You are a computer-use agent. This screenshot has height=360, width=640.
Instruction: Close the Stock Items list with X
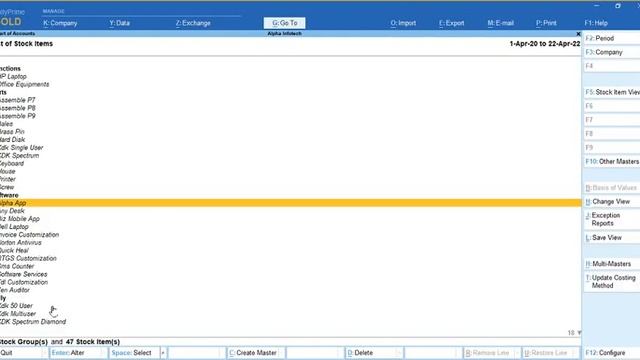tap(578, 34)
